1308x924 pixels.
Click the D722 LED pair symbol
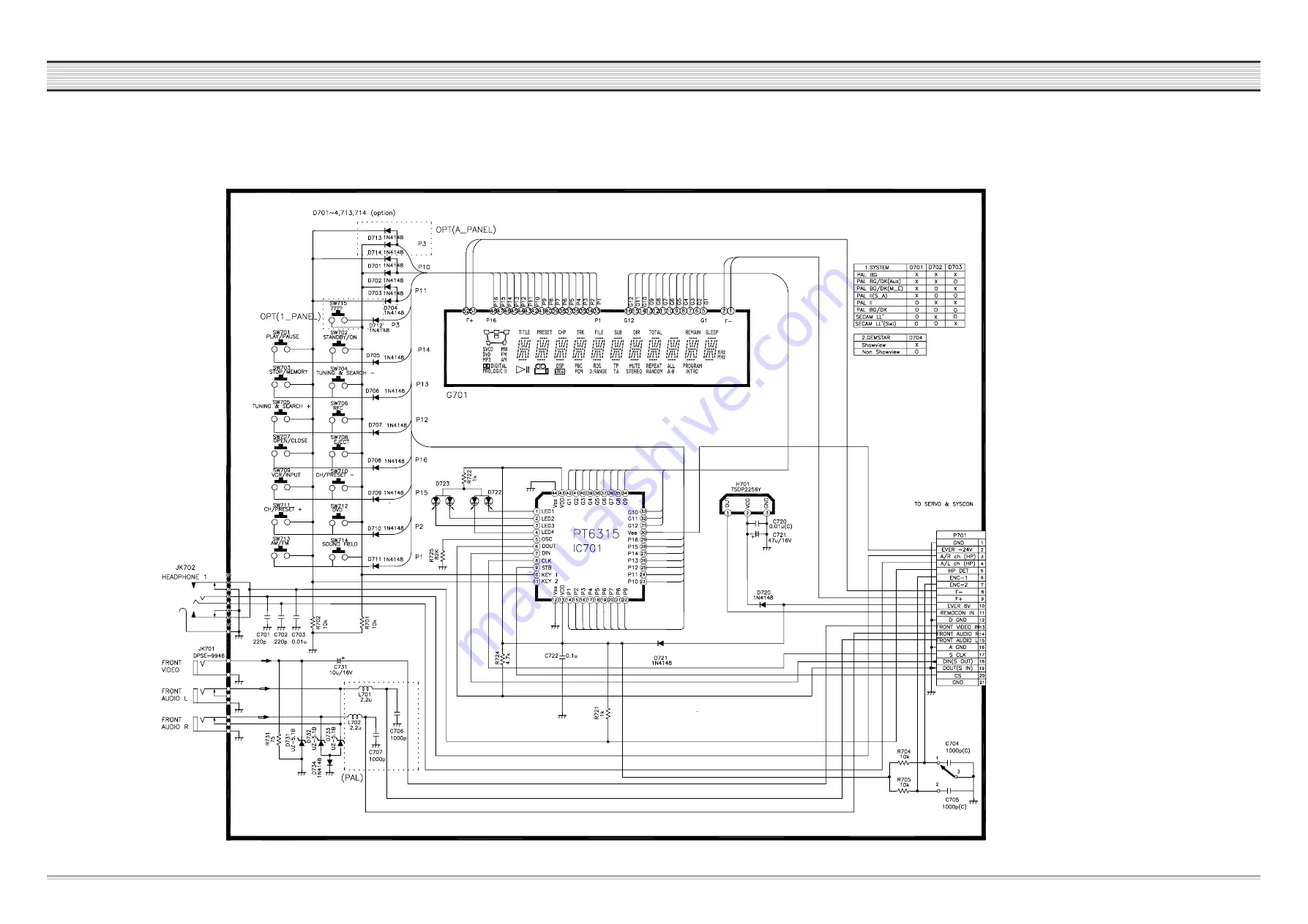point(481,501)
